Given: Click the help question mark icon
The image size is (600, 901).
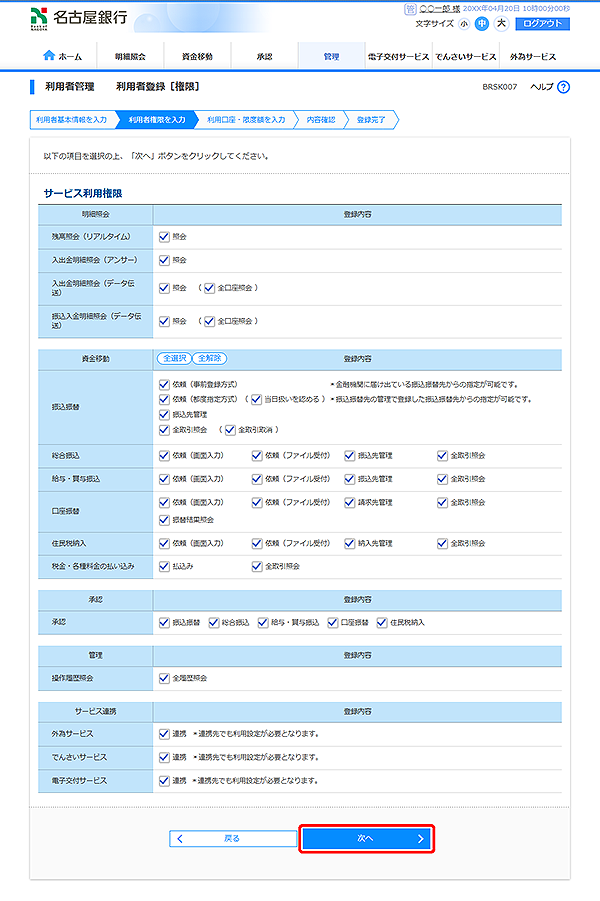Looking at the screenshot, I should (x=563, y=87).
